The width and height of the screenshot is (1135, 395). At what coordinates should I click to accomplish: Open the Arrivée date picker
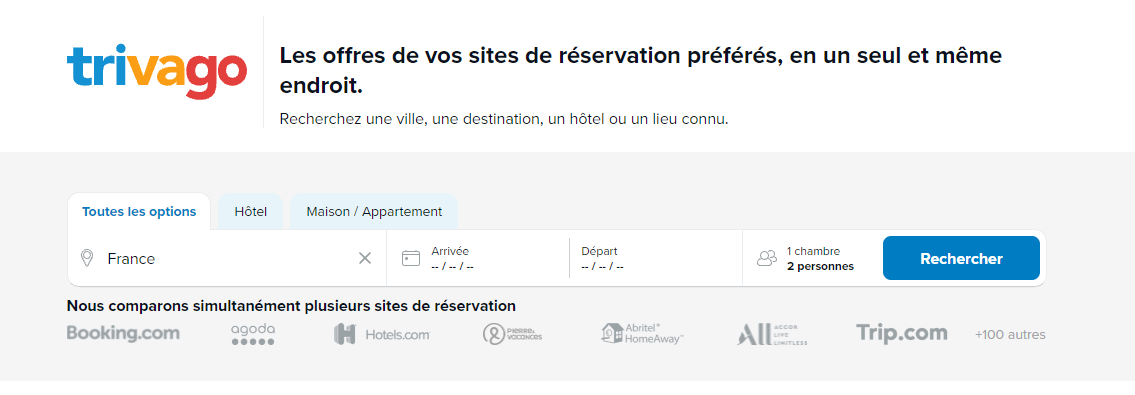tap(478, 258)
